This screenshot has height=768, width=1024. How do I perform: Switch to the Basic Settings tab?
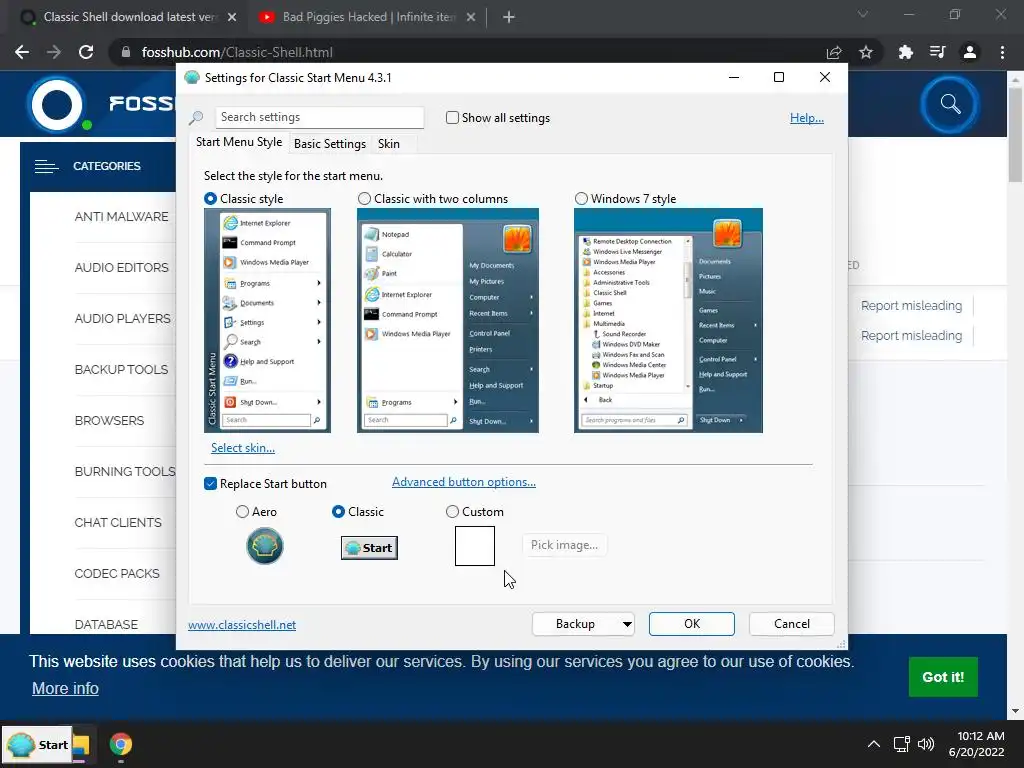click(330, 144)
